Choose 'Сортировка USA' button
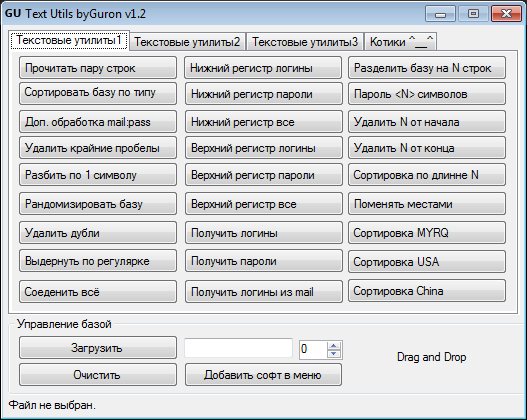Screen dimensions: 527x420 click(427, 261)
